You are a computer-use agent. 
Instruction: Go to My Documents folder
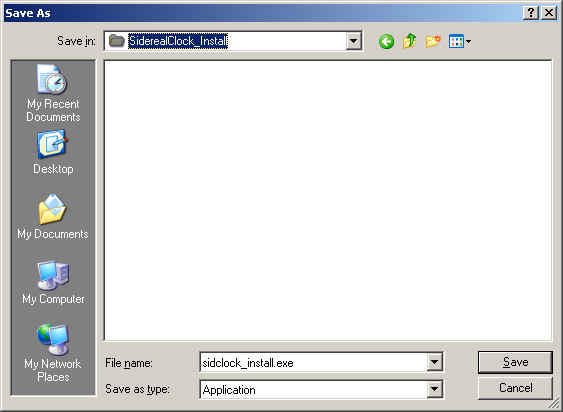[53, 217]
